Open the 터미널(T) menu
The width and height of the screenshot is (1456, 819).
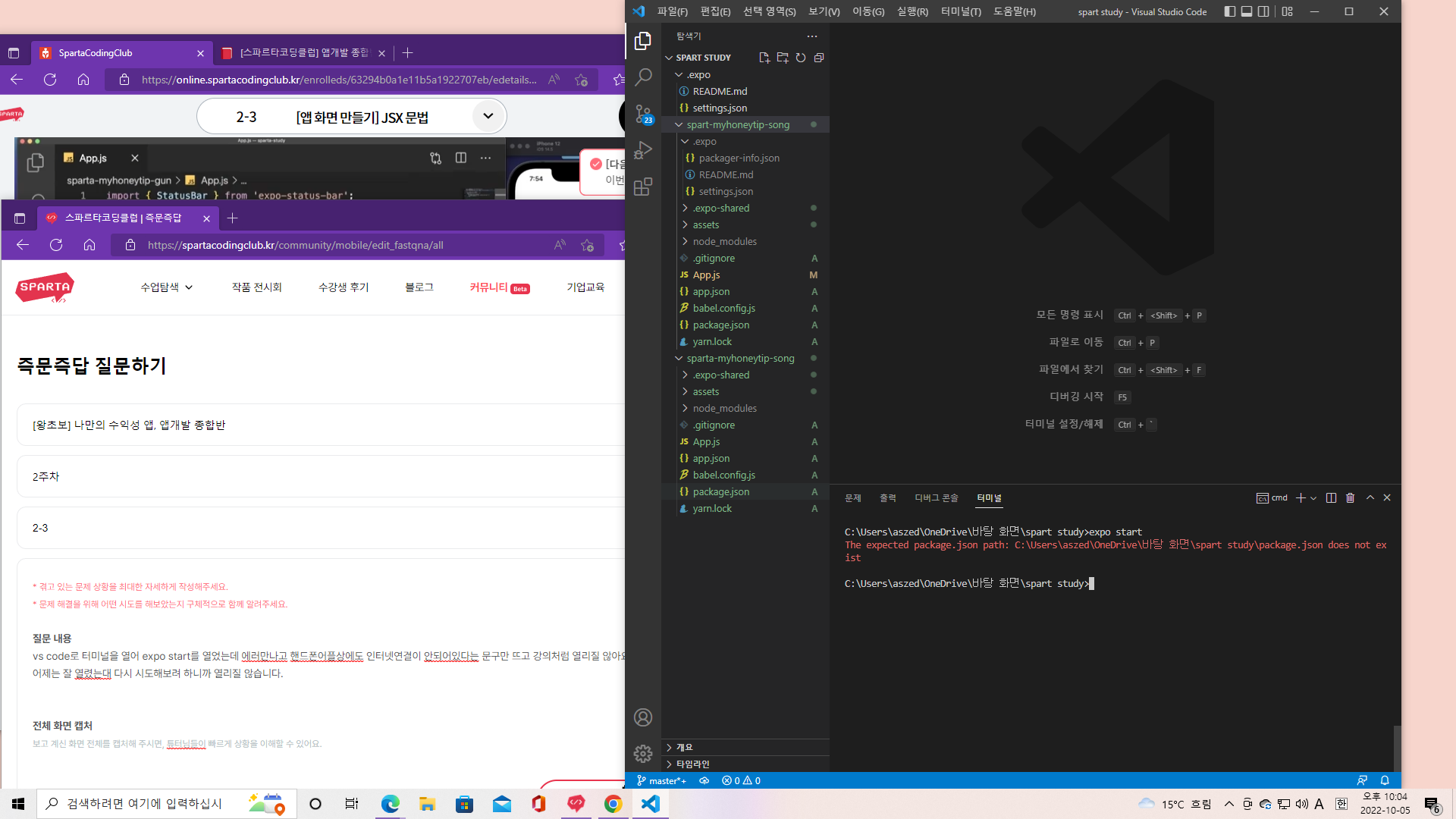(x=960, y=11)
